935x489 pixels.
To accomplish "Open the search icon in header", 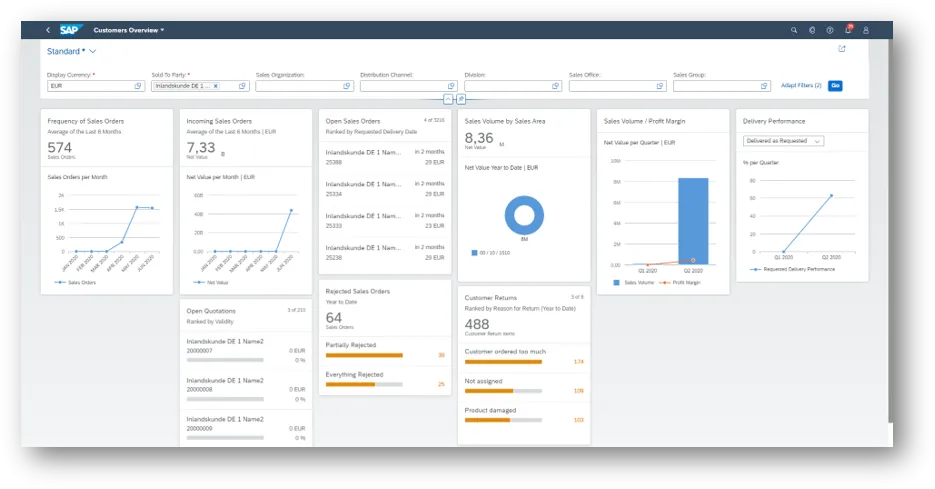I will (x=792, y=30).
